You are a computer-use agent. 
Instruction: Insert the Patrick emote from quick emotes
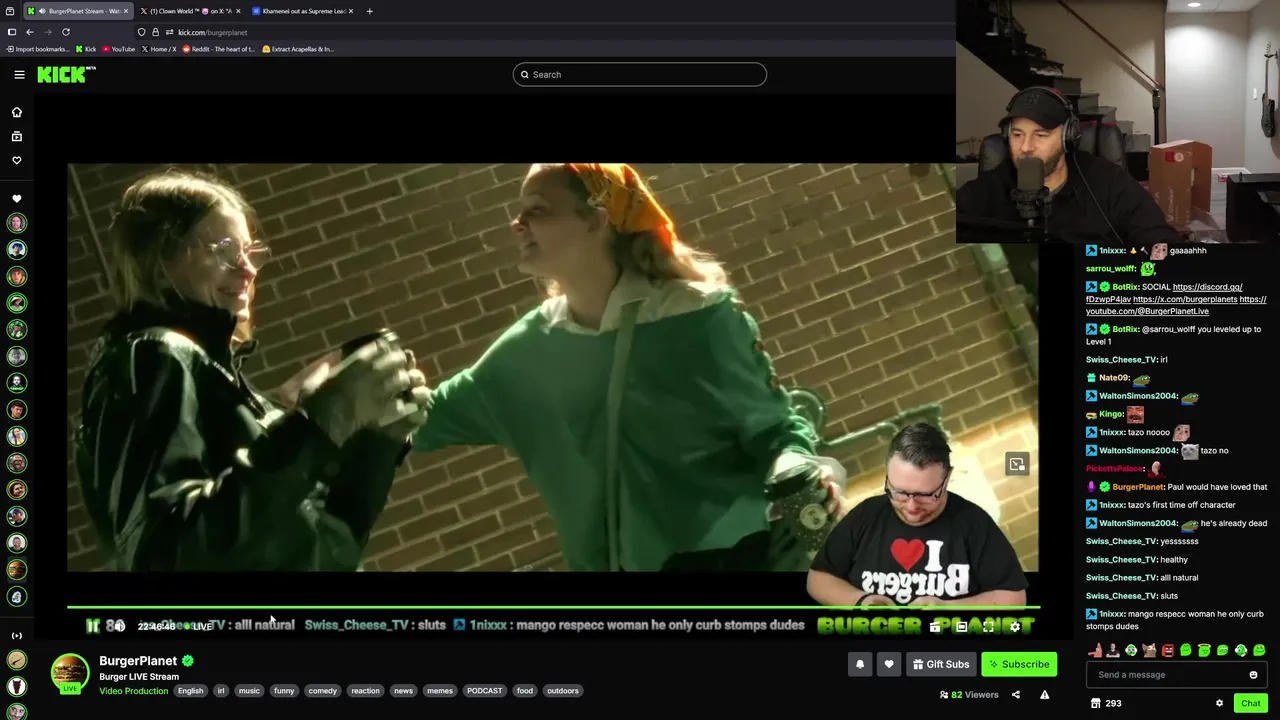point(1095,651)
